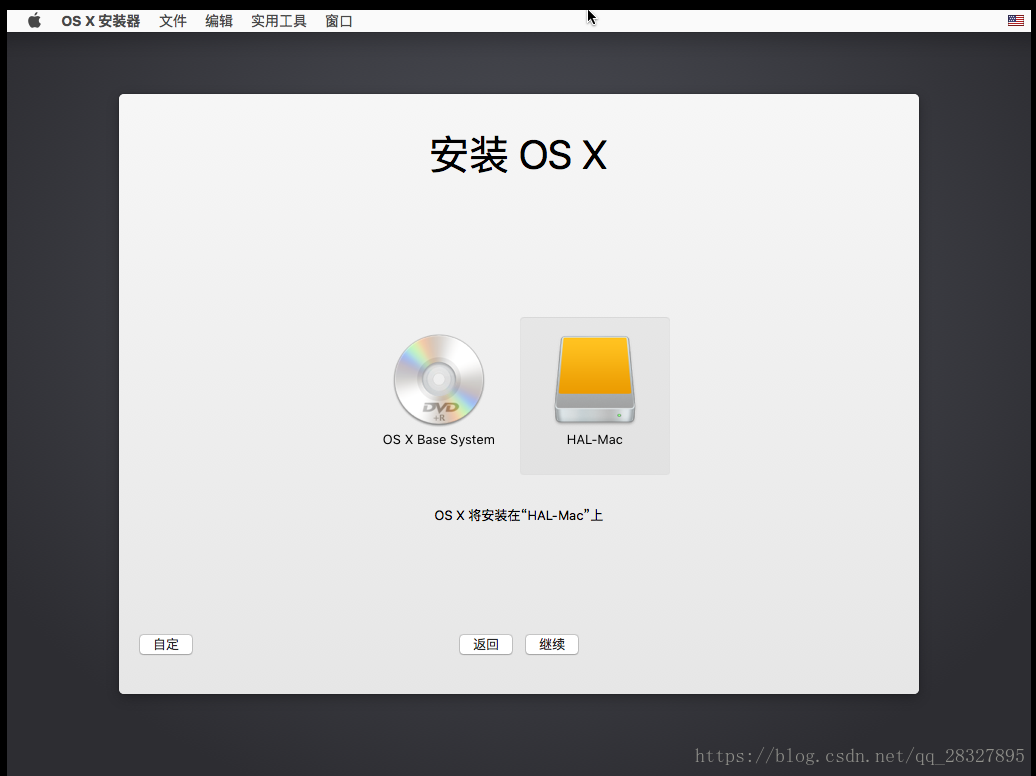Click the OS X Base System label
This screenshot has width=1036, height=776.
click(x=439, y=440)
